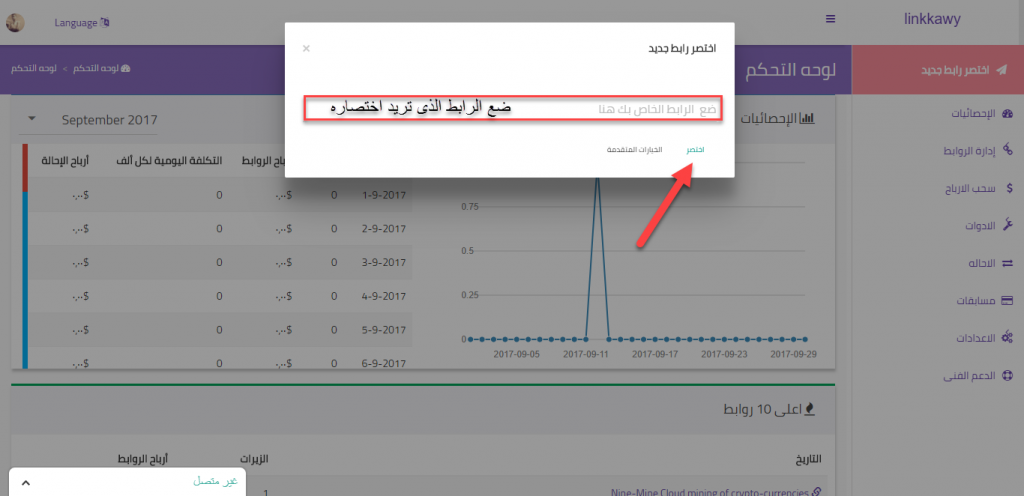Viewport: 1024px width, 496px height.
Task: Expand the غير متصل chat widget
Action: [25, 483]
